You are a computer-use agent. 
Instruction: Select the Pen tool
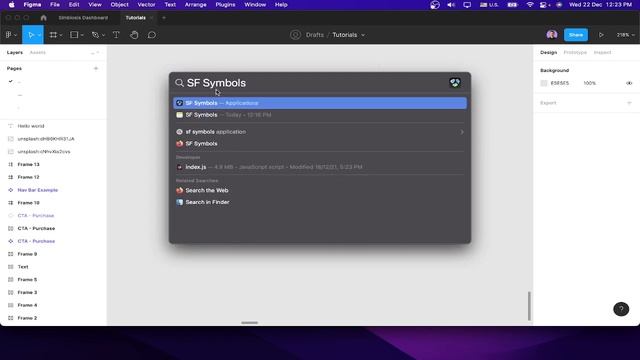tap(95, 35)
